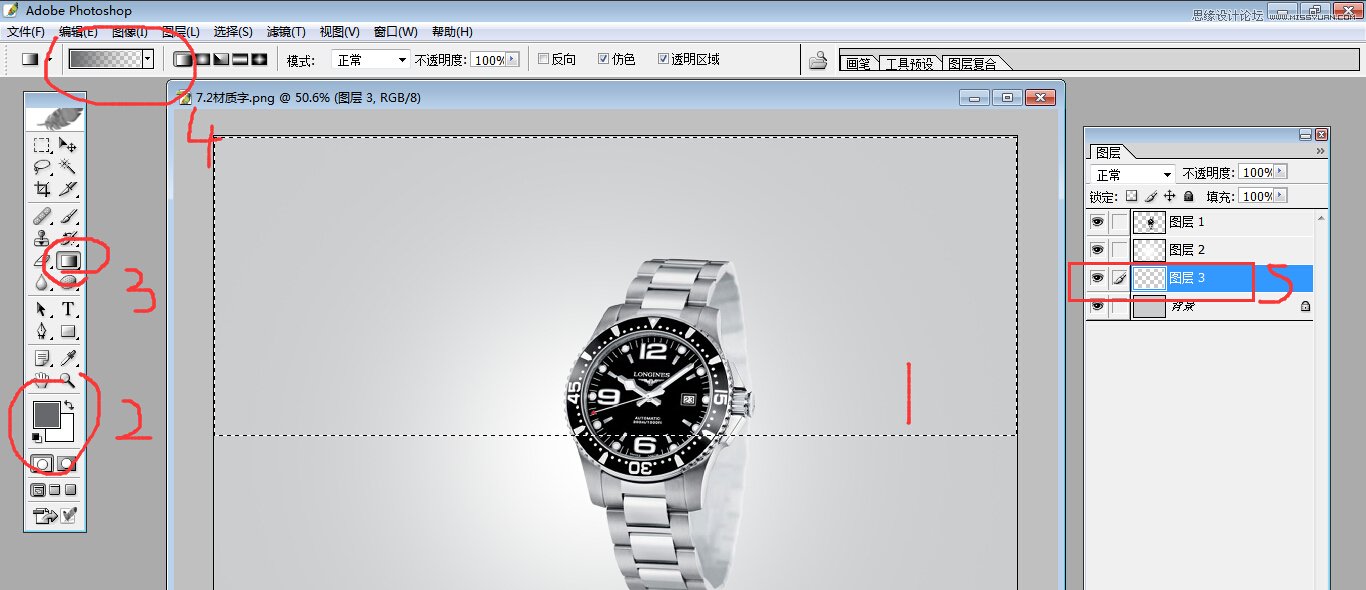Choose diamond gradient style
The image size is (1366, 590).
click(x=259, y=59)
